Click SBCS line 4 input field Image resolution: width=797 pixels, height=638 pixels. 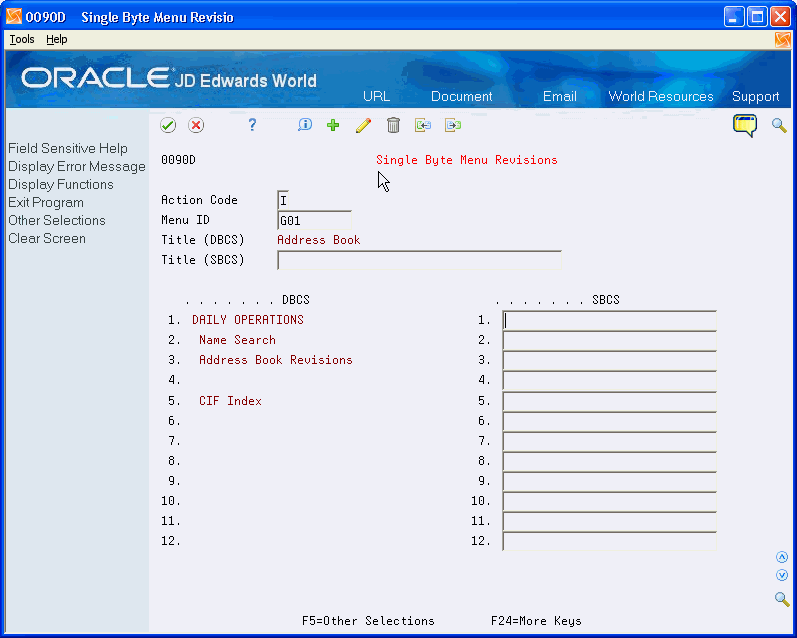[609, 381]
